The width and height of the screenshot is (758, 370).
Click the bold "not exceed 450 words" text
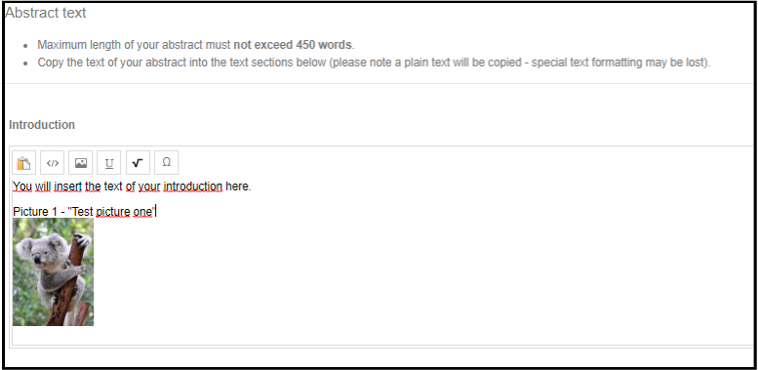[292, 45]
